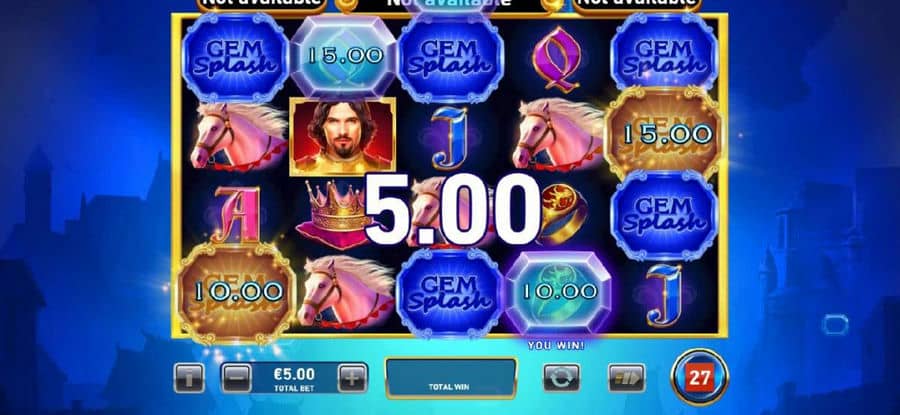Toggle the turbo spin arrows button
This screenshot has height=415, width=900.
tap(627, 378)
